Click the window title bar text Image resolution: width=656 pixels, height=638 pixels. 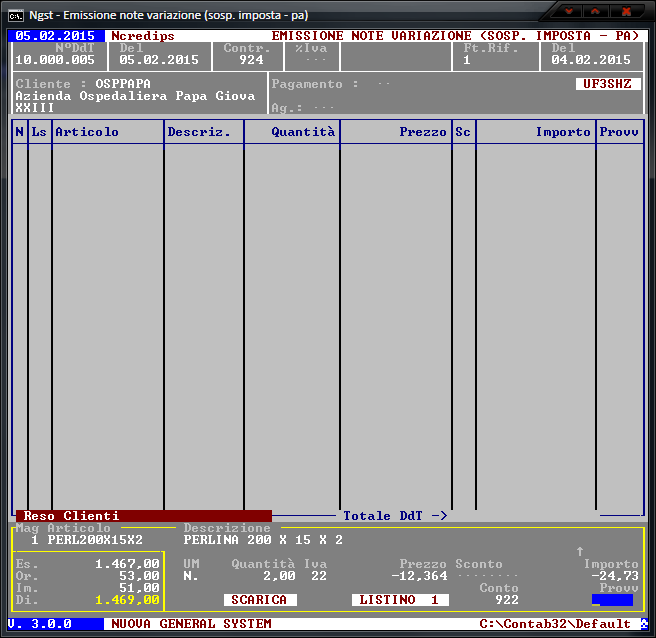pos(169,15)
